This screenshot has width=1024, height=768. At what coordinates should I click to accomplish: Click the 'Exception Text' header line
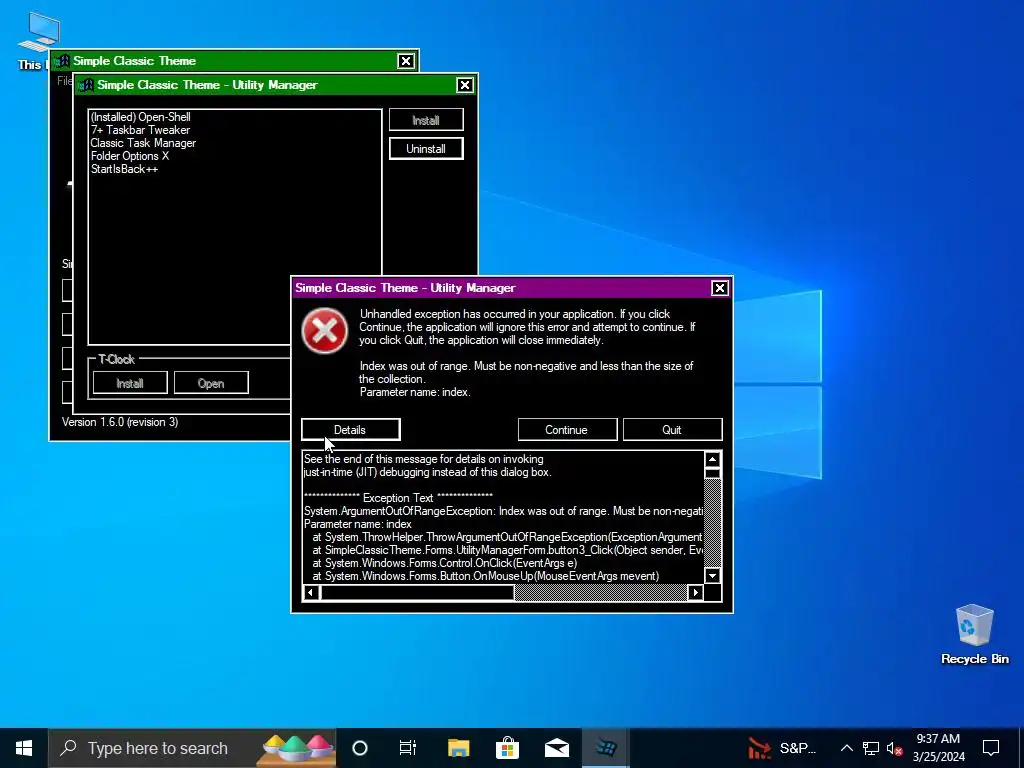click(x=398, y=498)
